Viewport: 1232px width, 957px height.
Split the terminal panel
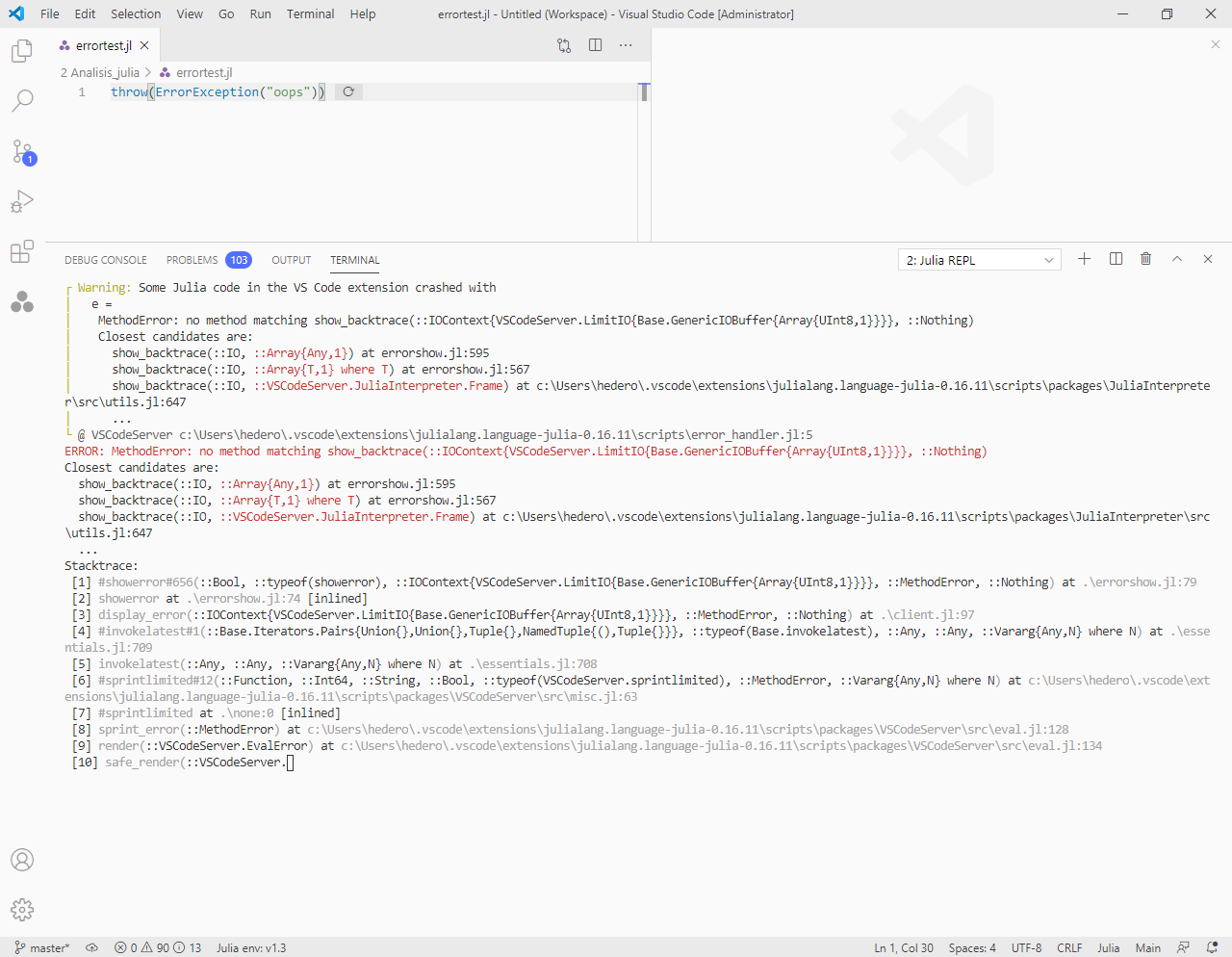pos(1116,259)
